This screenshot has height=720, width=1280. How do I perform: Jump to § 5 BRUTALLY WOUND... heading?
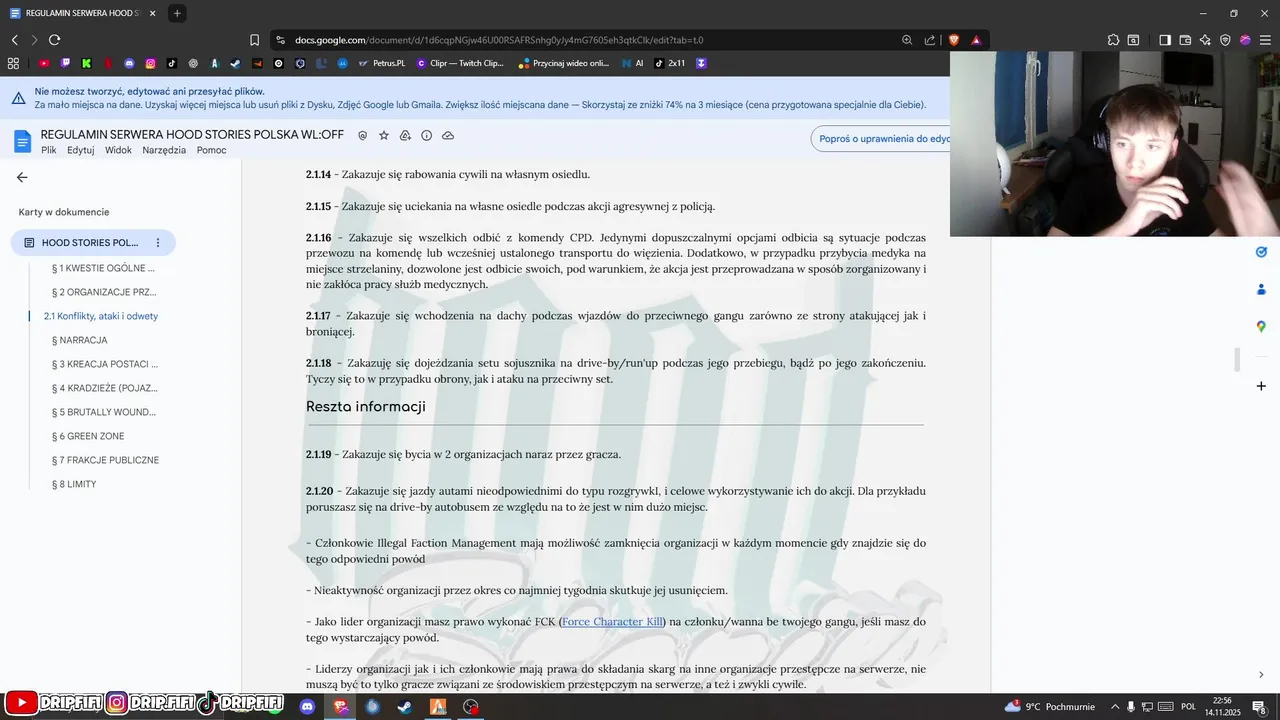(104, 412)
